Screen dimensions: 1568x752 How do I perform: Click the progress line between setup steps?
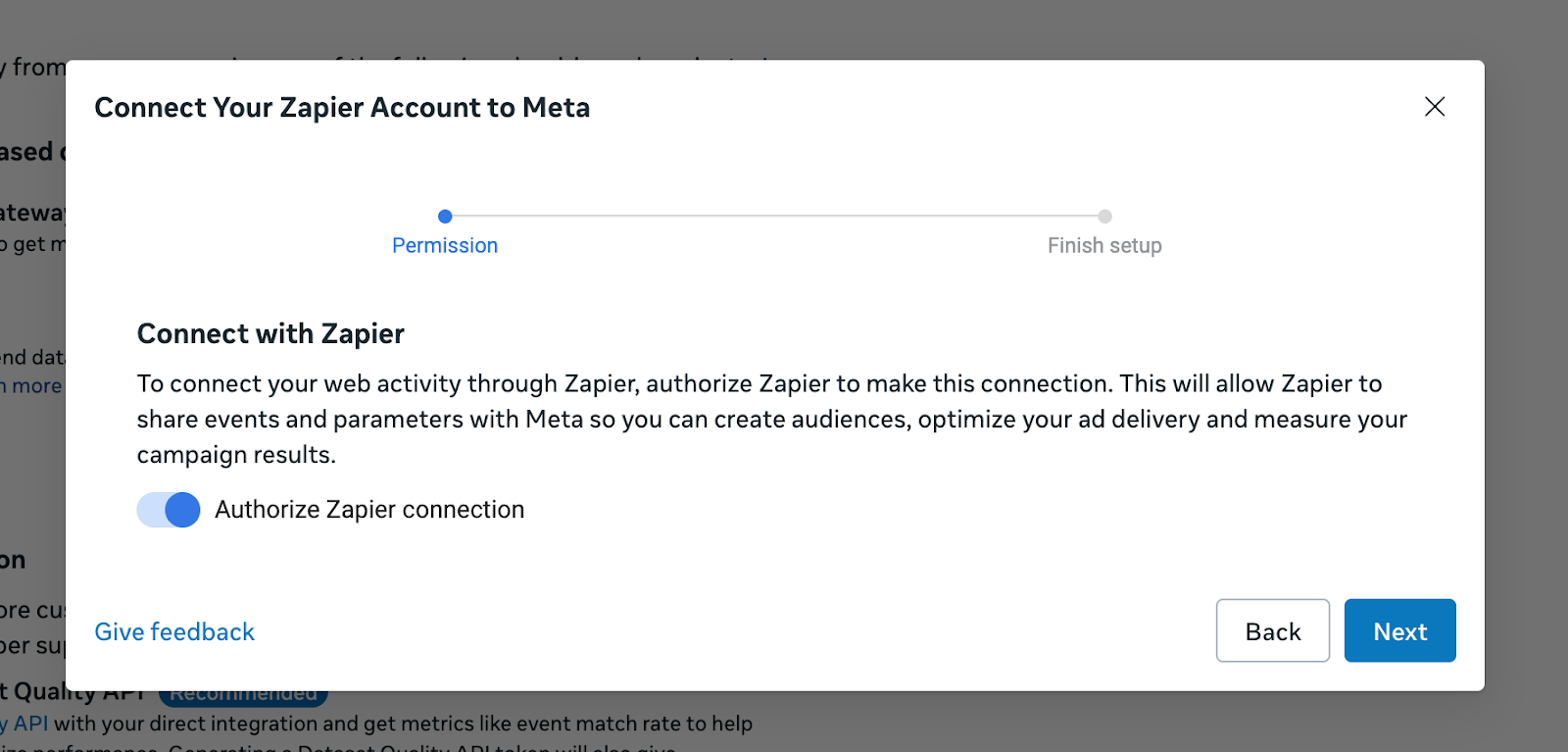click(x=774, y=217)
